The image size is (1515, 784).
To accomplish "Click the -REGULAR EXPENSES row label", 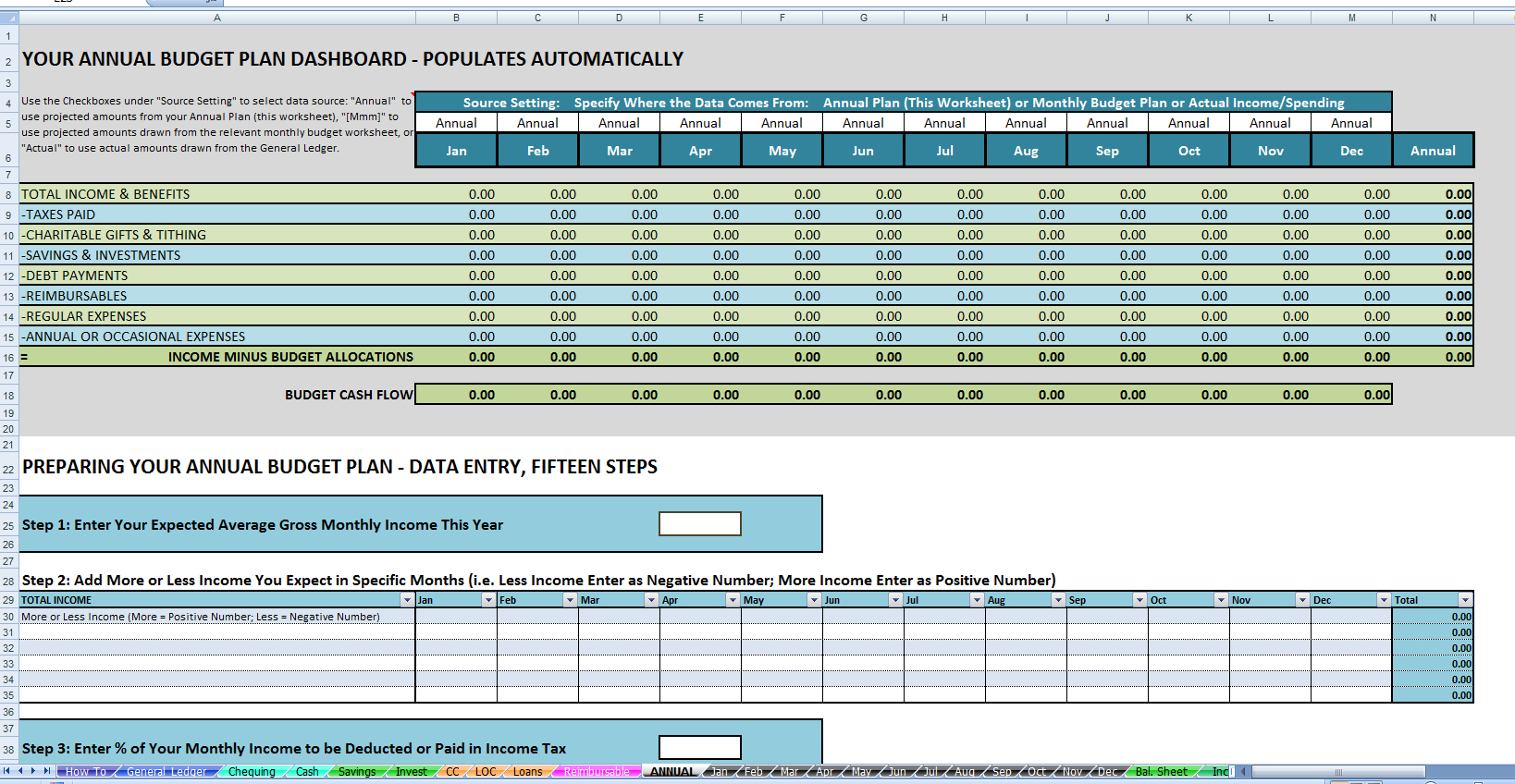I will (x=84, y=316).
